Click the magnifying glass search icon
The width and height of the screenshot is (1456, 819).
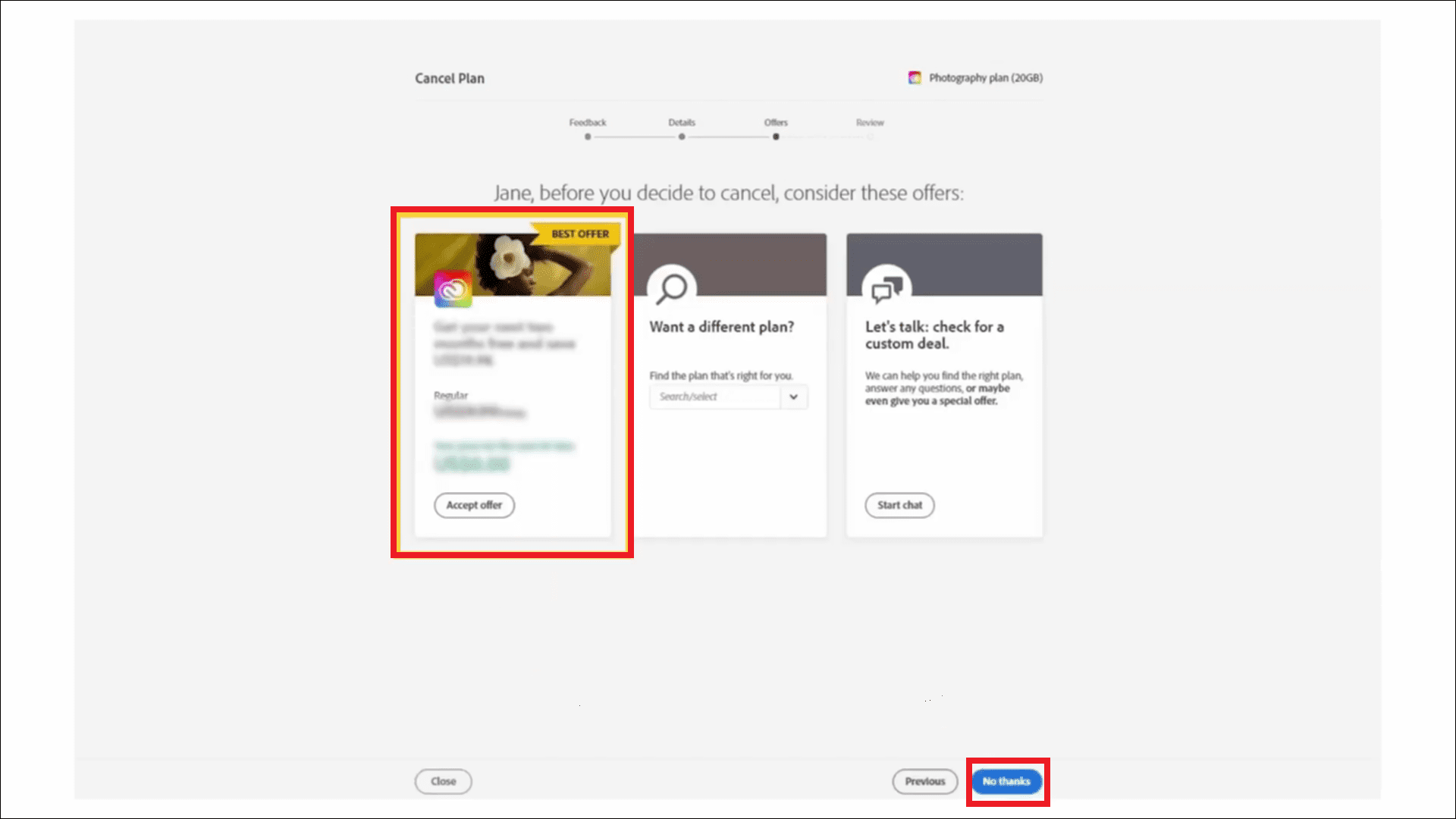tap(672, 288)
